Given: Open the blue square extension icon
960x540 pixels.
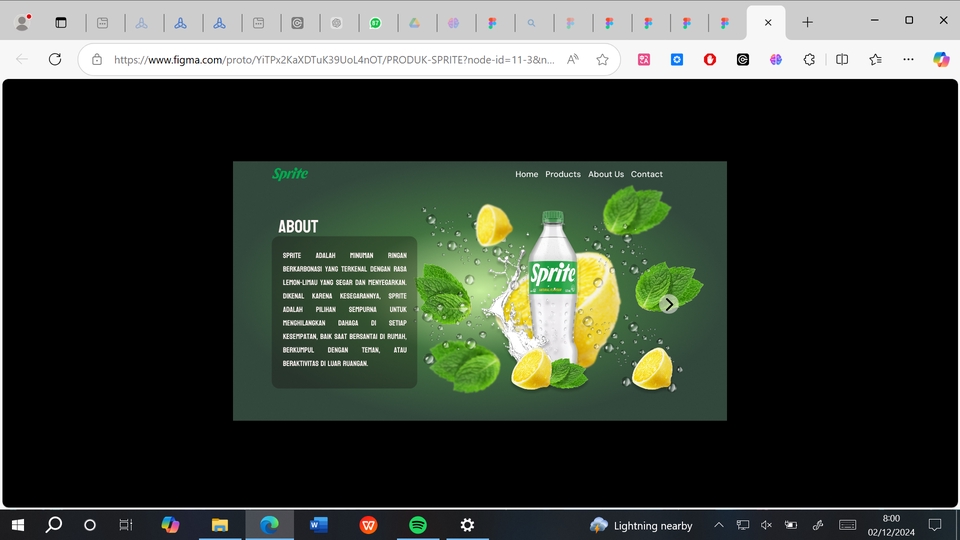Looking at the screenshot, I should pos(677,59).
